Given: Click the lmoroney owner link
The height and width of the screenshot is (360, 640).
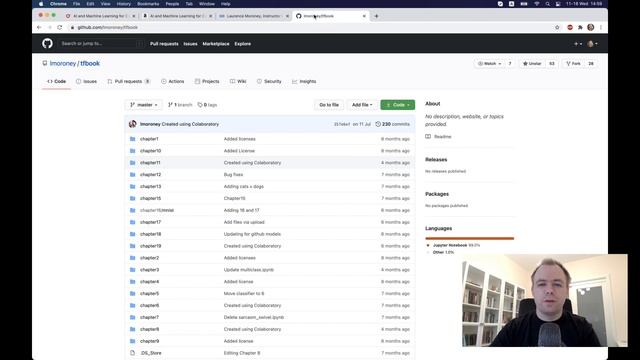Looking at the screenshot, I should click(63, 63).
